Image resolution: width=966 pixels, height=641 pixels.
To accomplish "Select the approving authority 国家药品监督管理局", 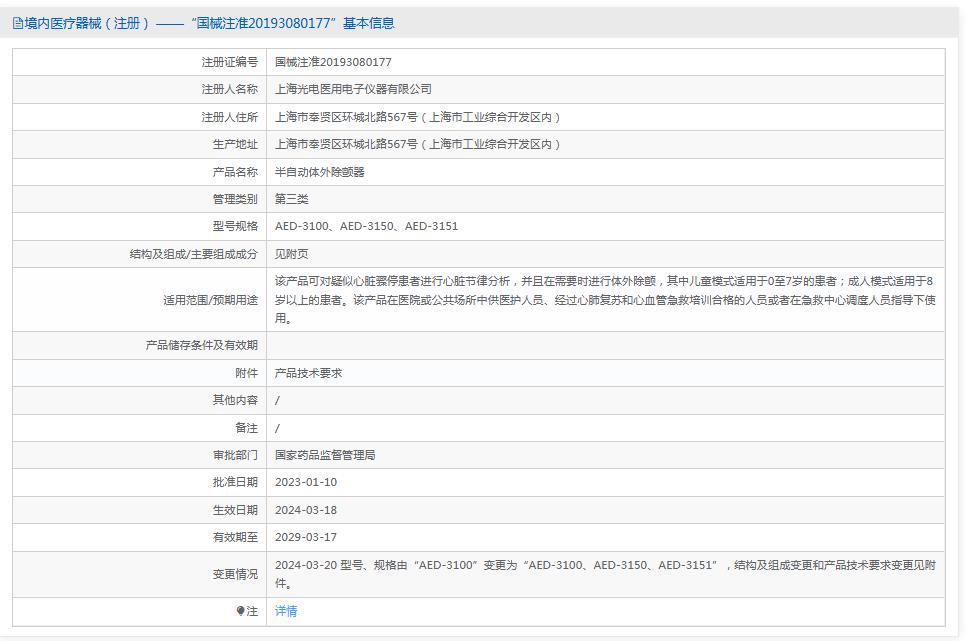I will point(325,455).
